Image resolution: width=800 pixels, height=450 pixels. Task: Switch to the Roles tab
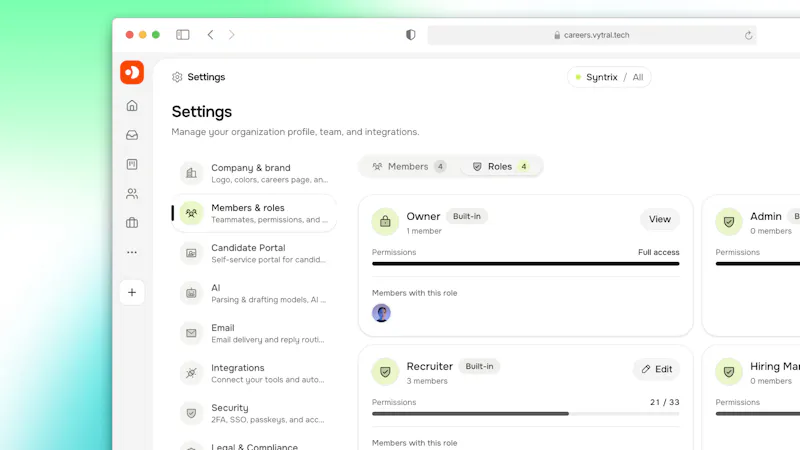click(x=500, y=166)
